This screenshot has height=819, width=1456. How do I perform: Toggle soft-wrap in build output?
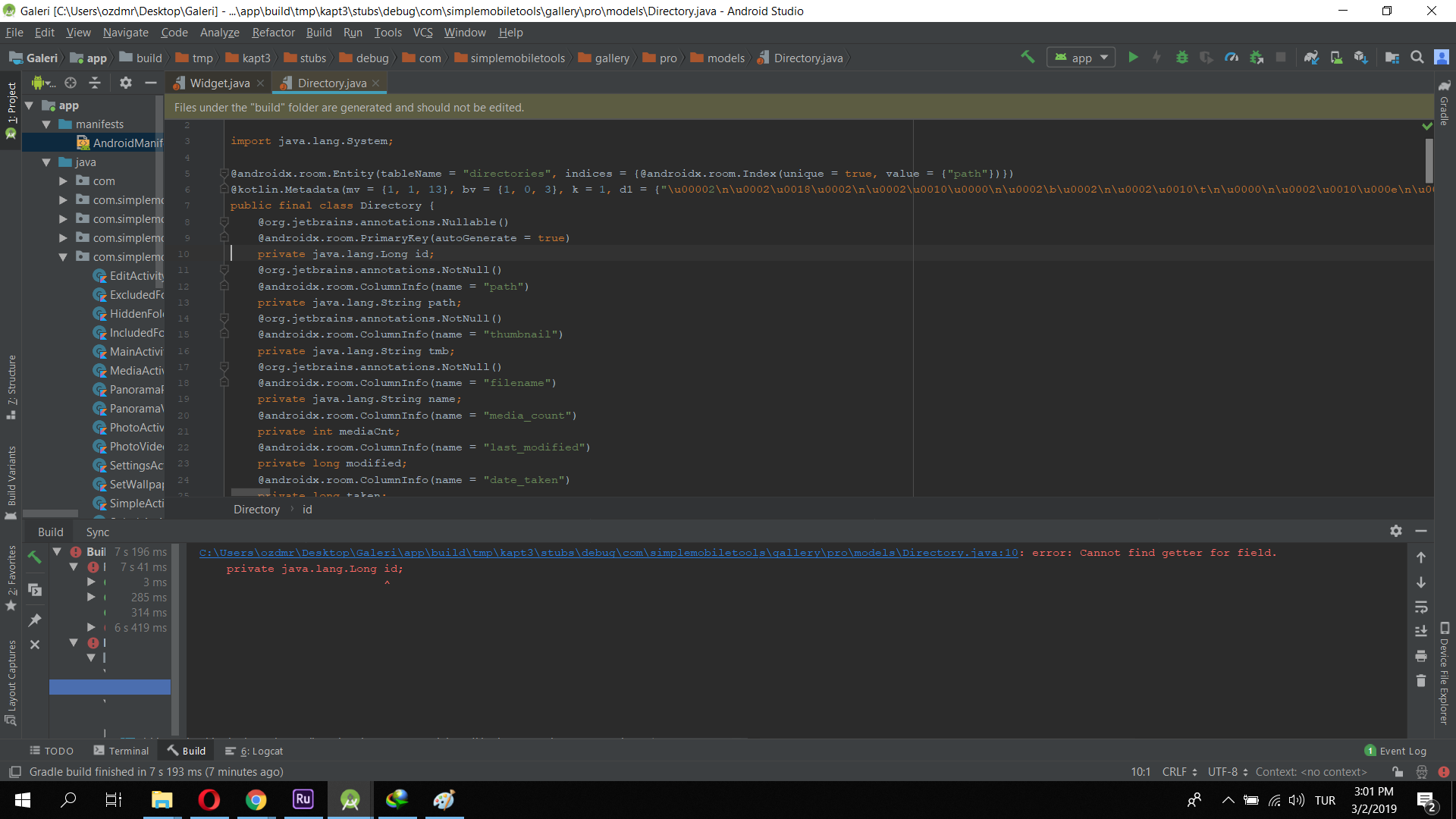(1421, 607)
